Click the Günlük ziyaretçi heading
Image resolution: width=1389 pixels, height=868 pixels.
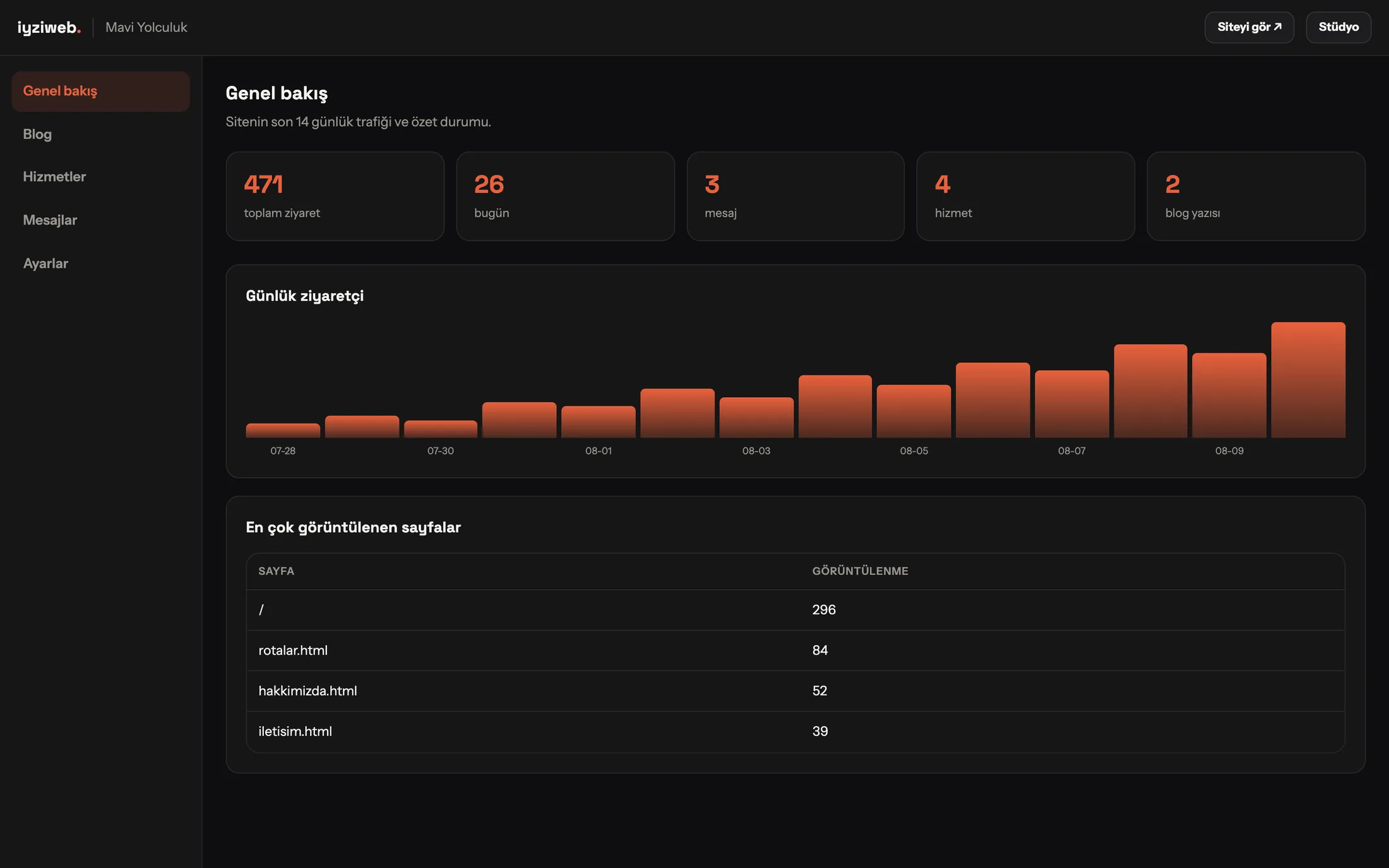[x=304, y=296]
